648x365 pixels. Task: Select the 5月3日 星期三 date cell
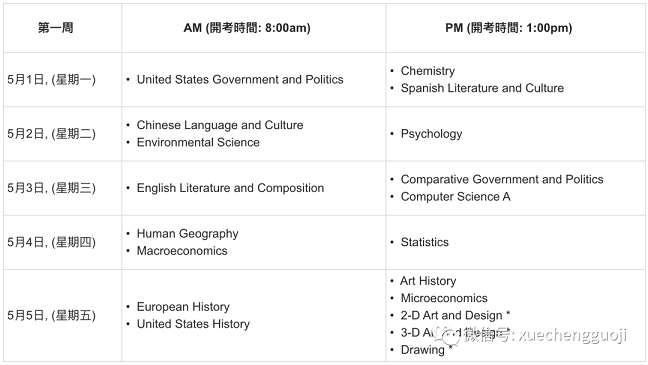pyautogui.click(x=62, y=188)
